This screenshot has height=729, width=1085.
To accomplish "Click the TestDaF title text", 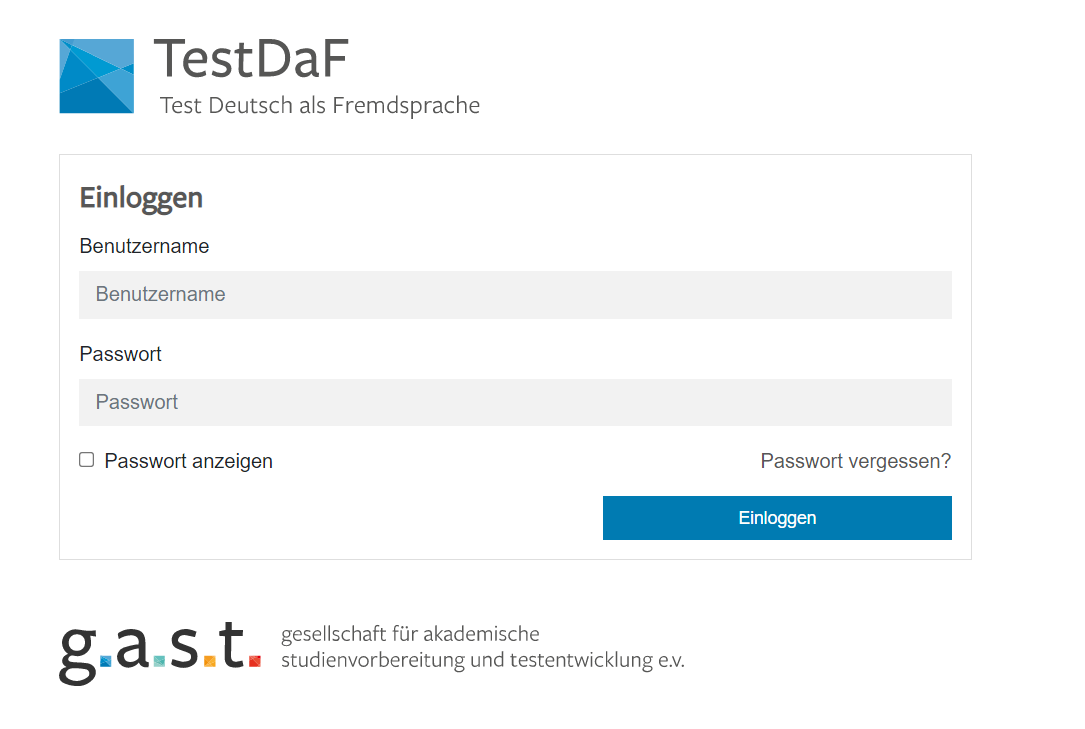I will point(250,59).
